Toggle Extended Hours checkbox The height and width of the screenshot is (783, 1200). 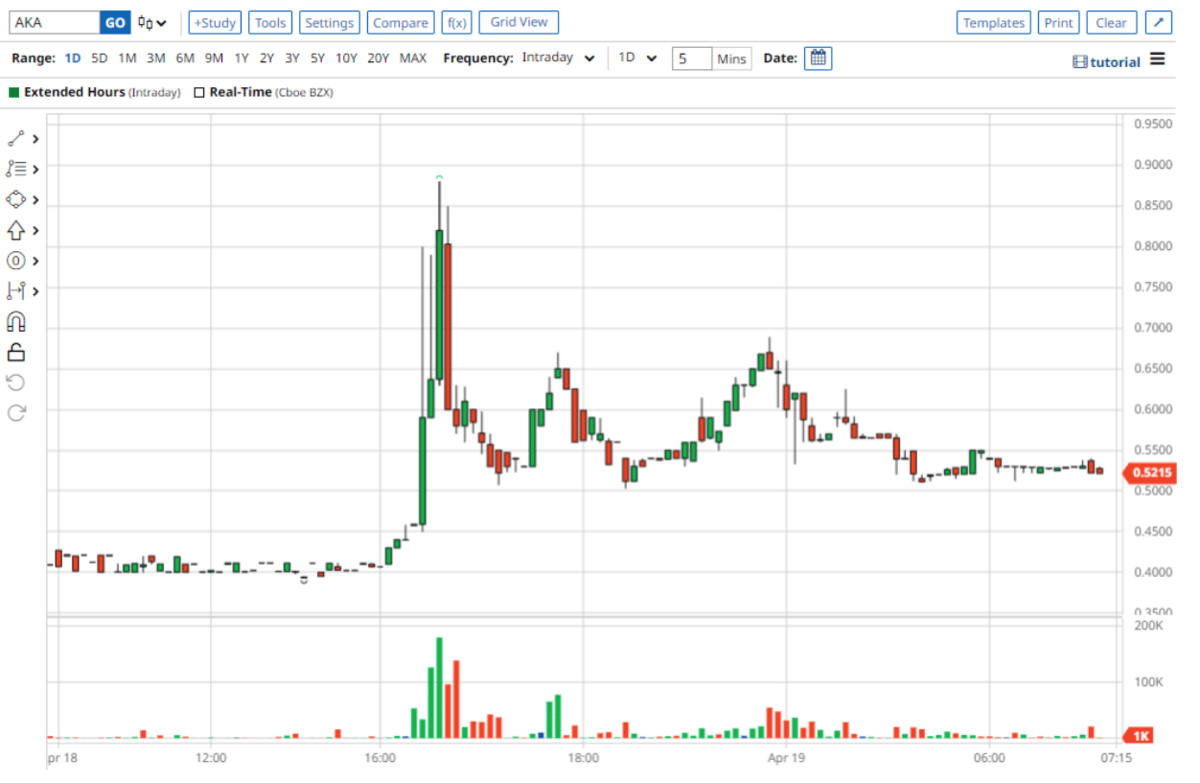(14, 92)
